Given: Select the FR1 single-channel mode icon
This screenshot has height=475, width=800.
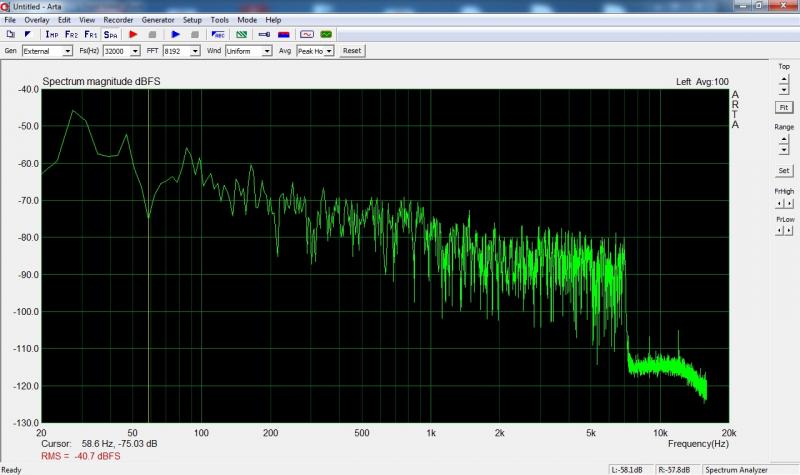Looking at the screenshot, I should (90, 34).
